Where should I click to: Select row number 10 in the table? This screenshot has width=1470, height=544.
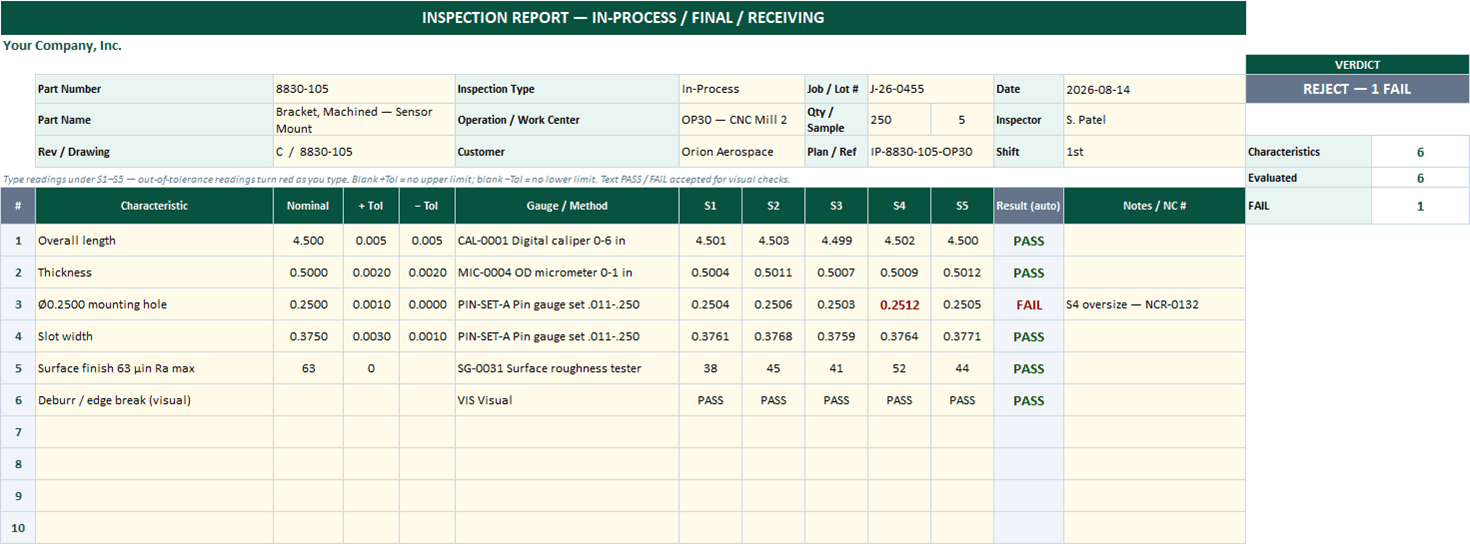[x=18, y=529]
